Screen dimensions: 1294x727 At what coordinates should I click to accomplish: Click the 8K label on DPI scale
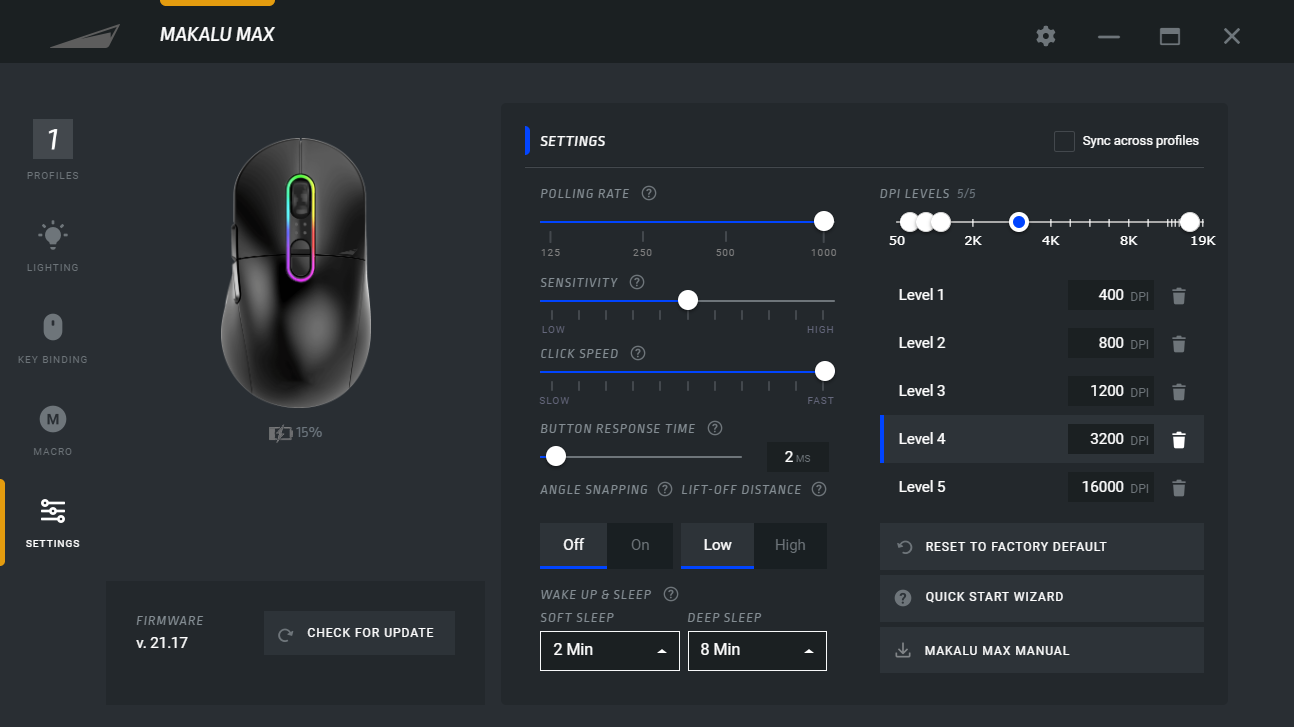[x=1128, y=241]
